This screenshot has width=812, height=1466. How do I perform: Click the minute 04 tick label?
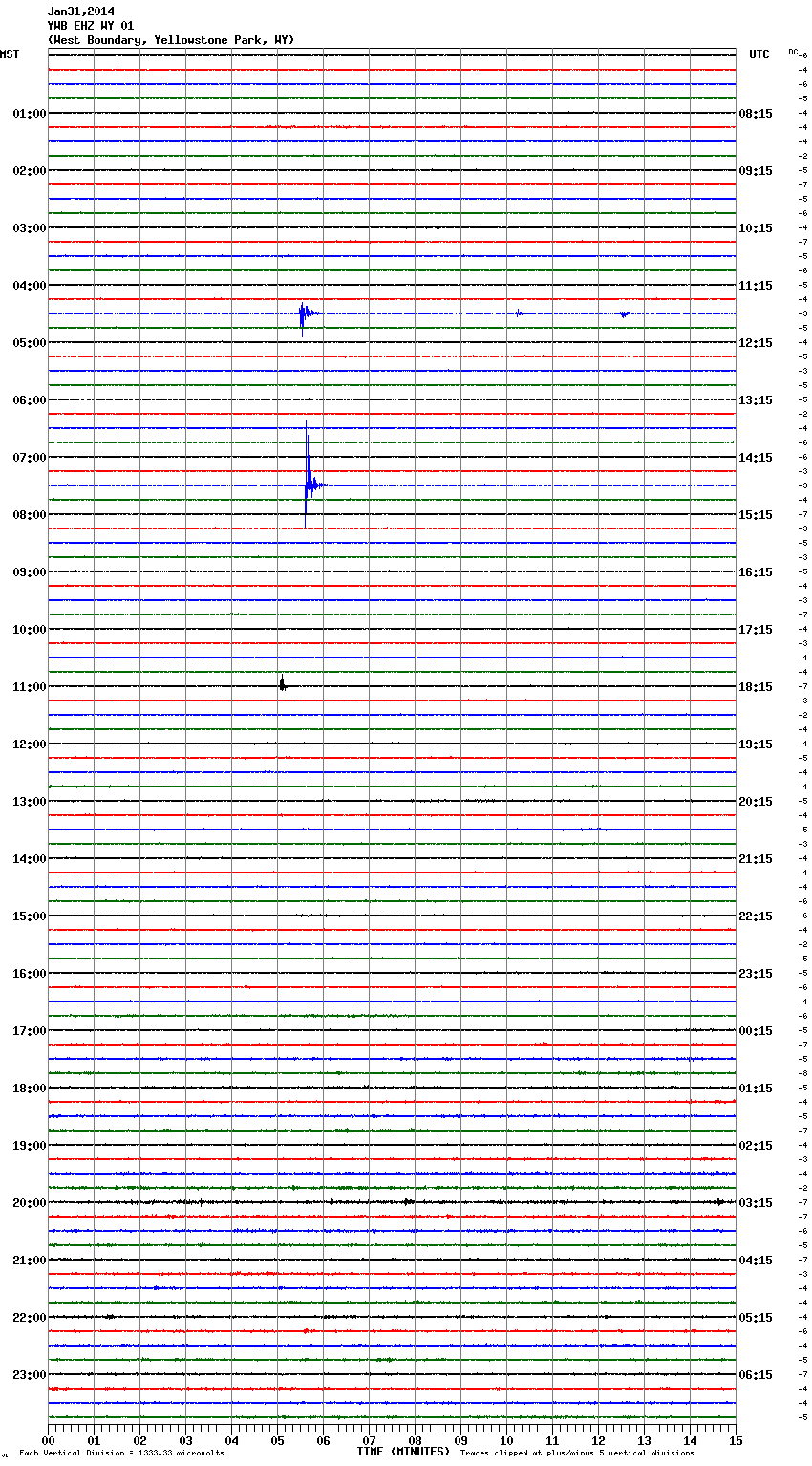pyautogui.click(x=231, y=1440)
